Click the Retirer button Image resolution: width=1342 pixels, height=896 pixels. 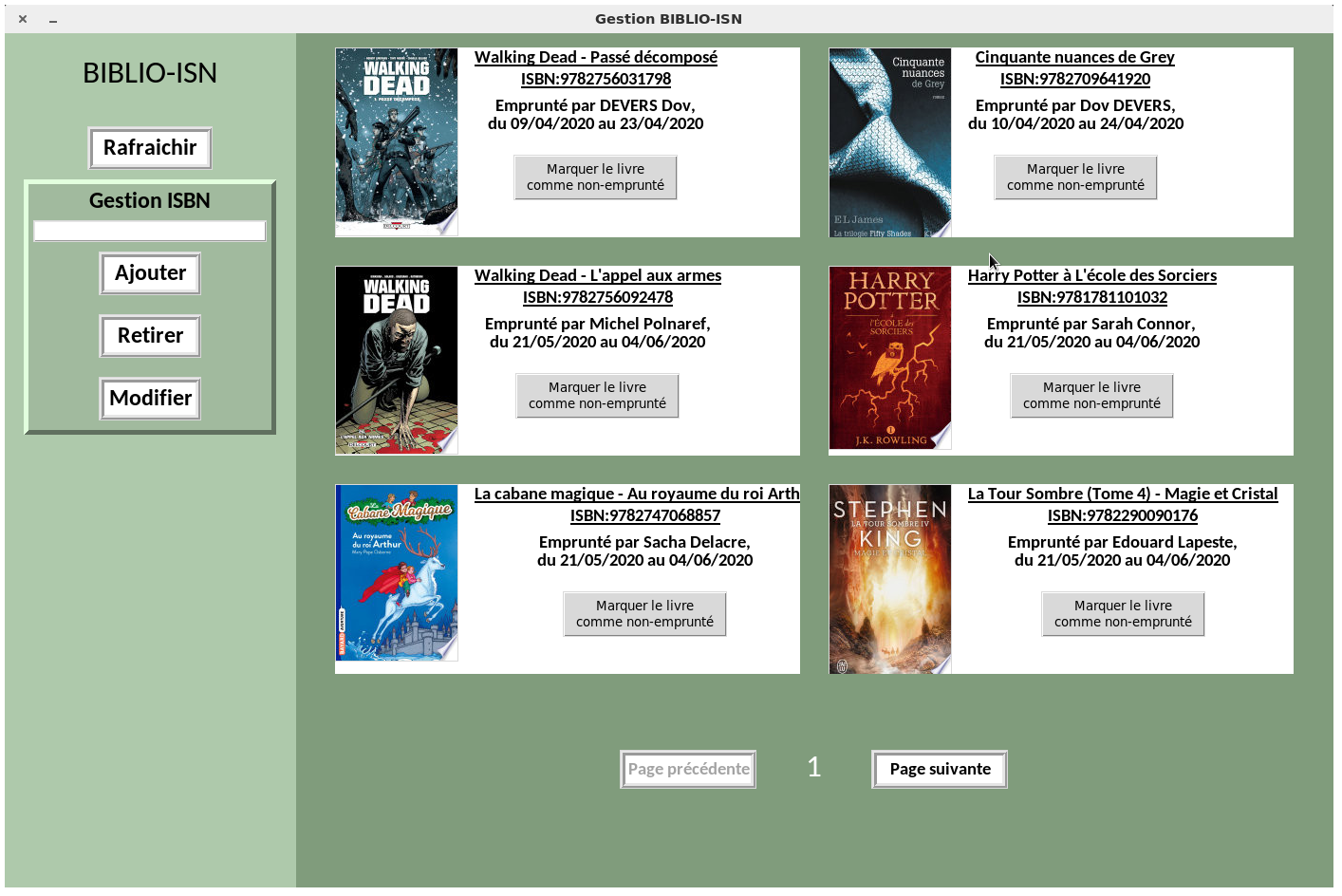[x=150, y=336]
